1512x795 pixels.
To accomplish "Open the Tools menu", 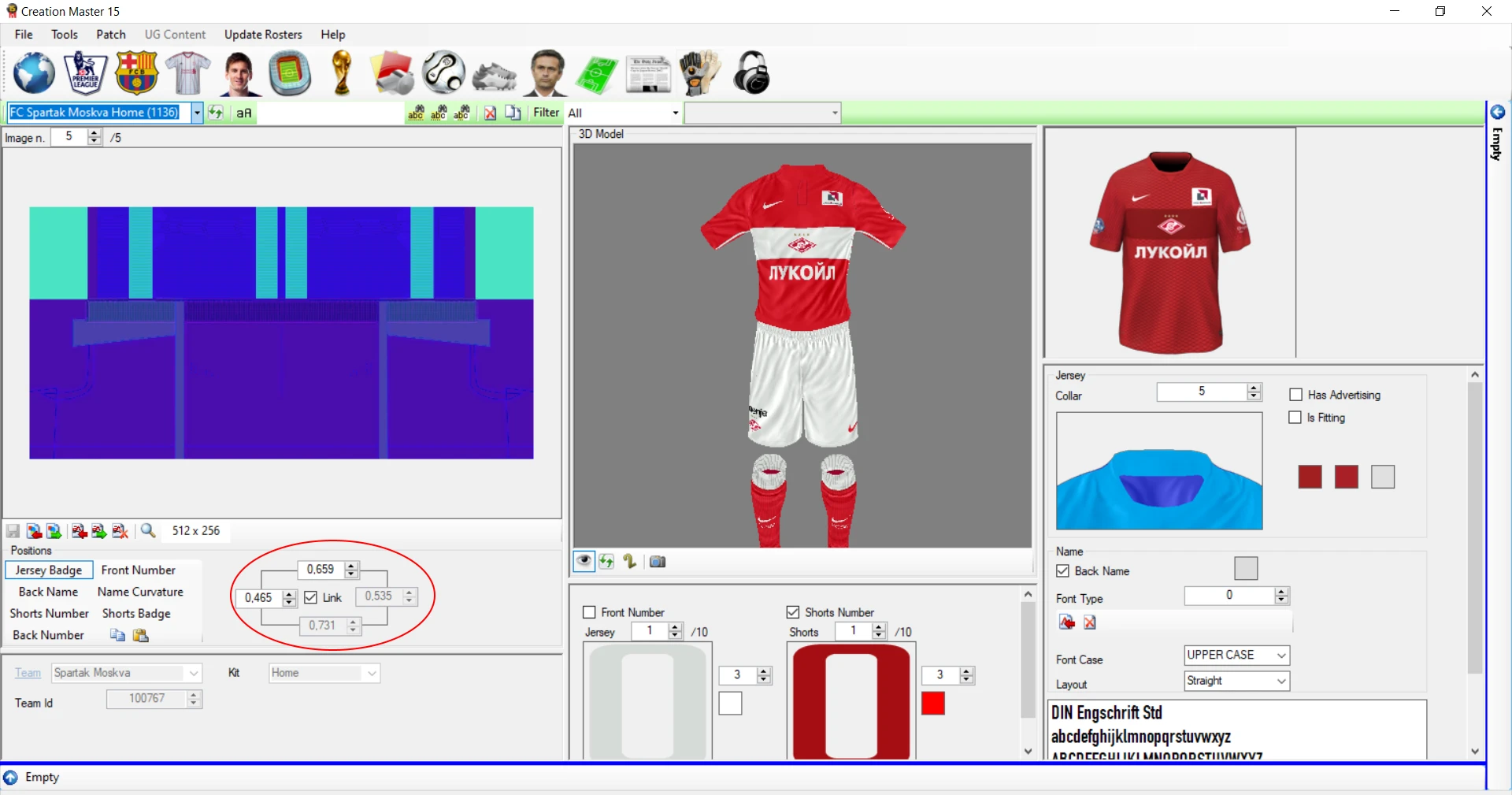I will pos(65,35).
